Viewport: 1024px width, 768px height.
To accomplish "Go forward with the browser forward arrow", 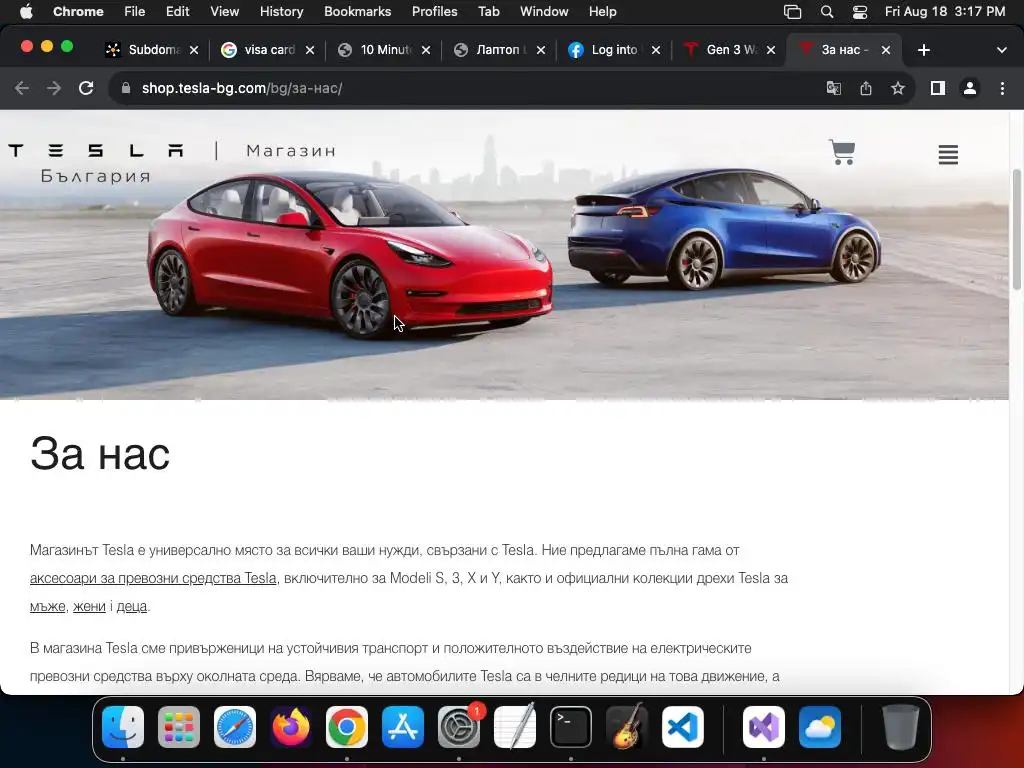I will coord(54,88).
